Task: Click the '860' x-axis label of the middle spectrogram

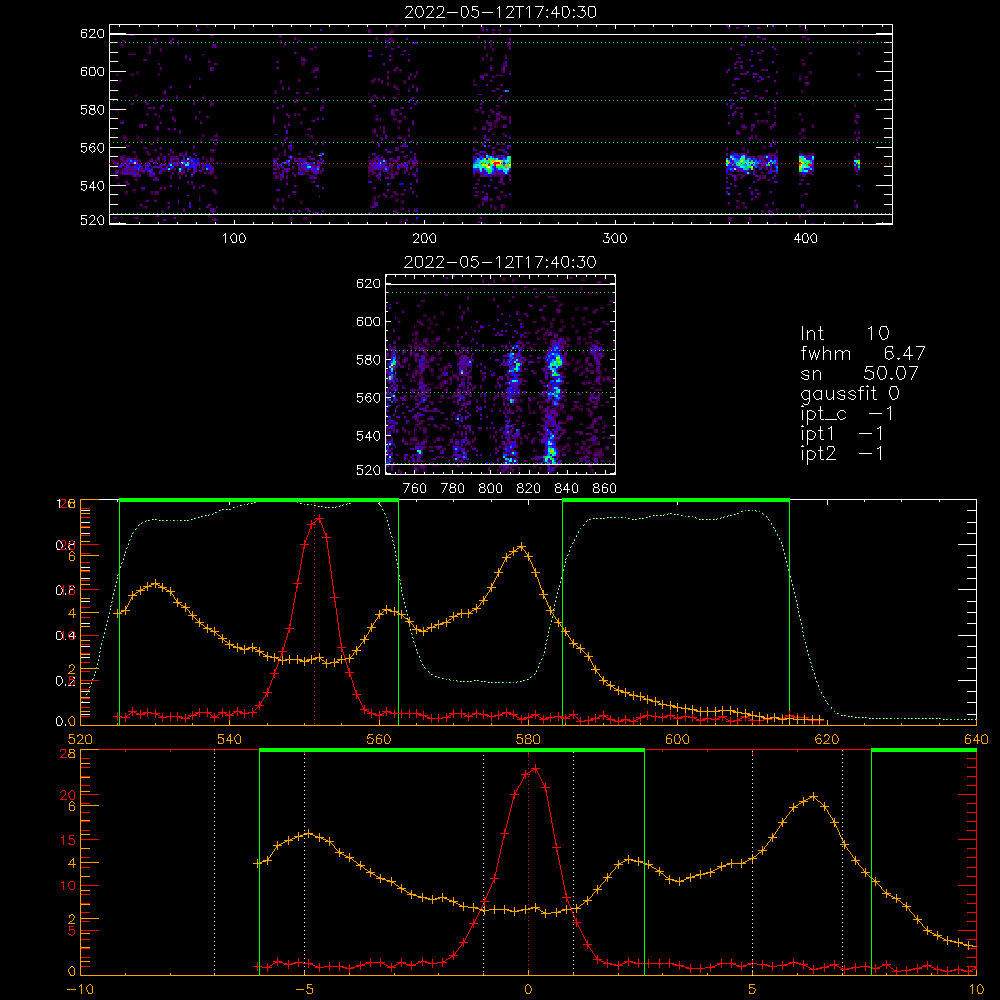Action: [x=605, y=489]
